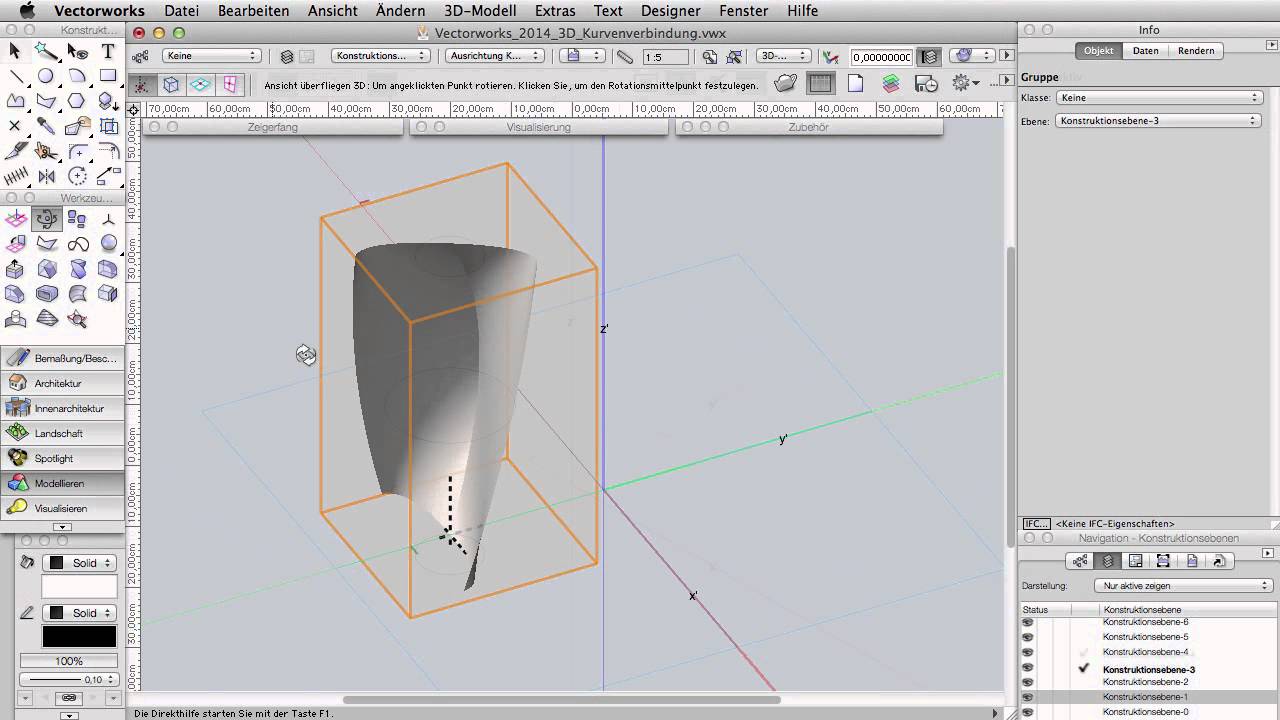Switch to the Rendern tab in Info palette
The image size is (1280, 720).
1196,51
